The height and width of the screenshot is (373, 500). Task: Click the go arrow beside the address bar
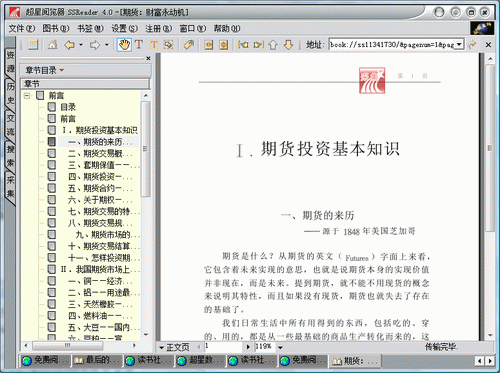click(x=472, y=44)
